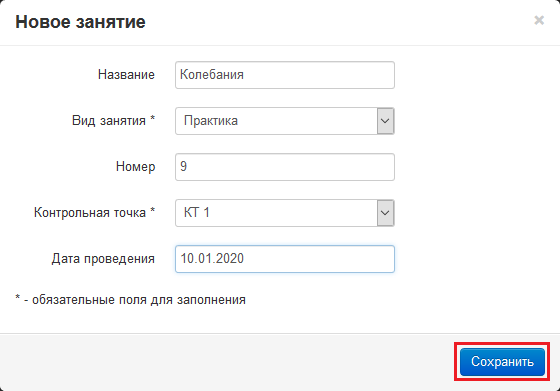Click the asterisk after Контрольная точка
Viewport: 560px width, 391px height.
152,211
